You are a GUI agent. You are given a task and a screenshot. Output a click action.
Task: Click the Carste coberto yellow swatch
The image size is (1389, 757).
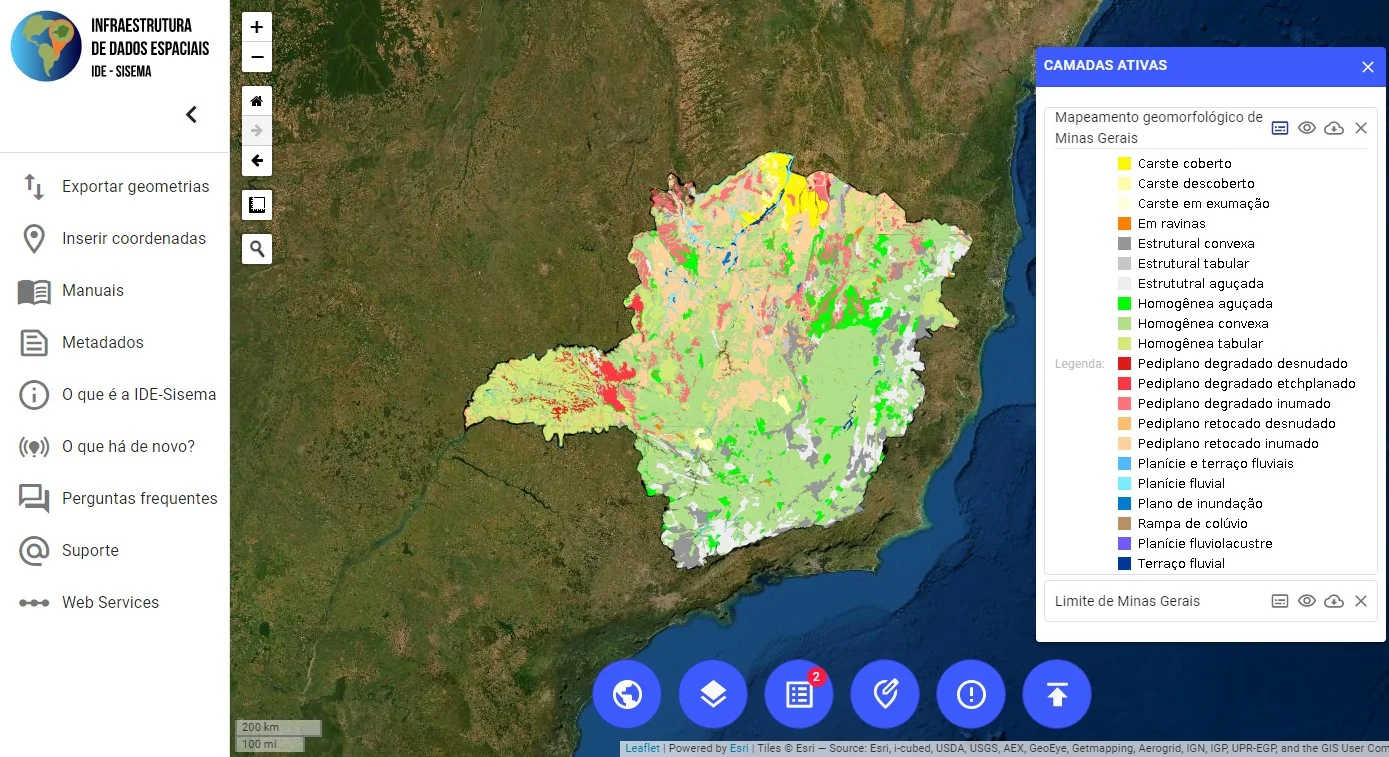pyautogui.click(x=1124, y=164)
